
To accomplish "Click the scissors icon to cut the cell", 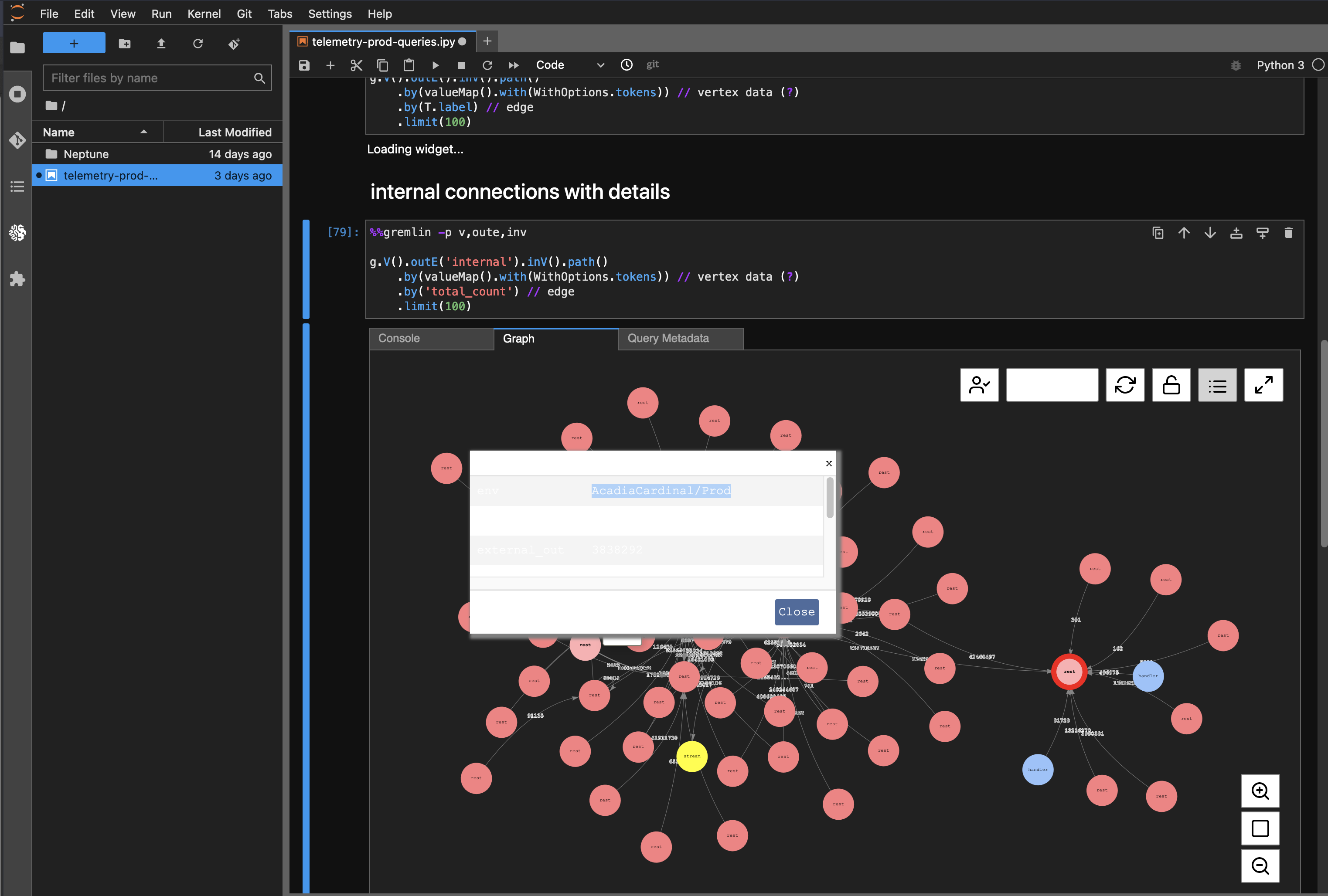I will tap(356, 65).
